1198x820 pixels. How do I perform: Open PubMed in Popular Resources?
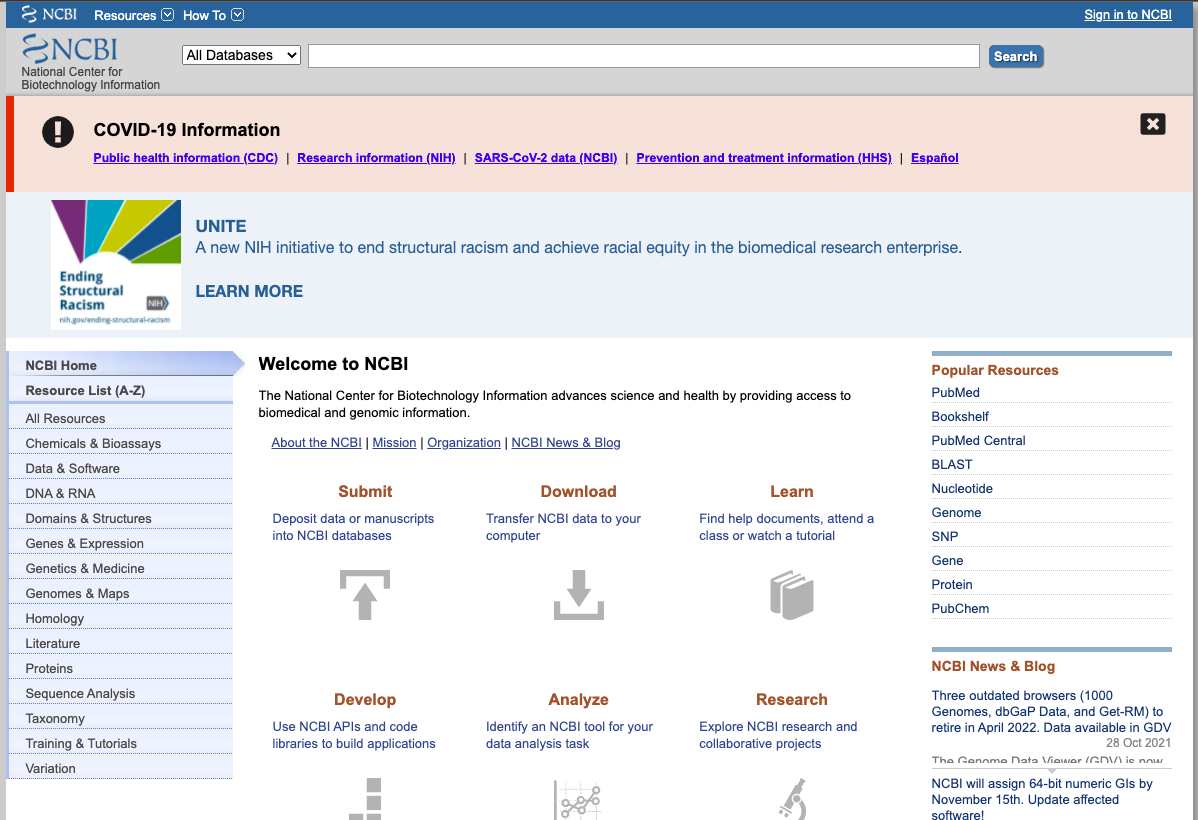click(x=955, y=393)
